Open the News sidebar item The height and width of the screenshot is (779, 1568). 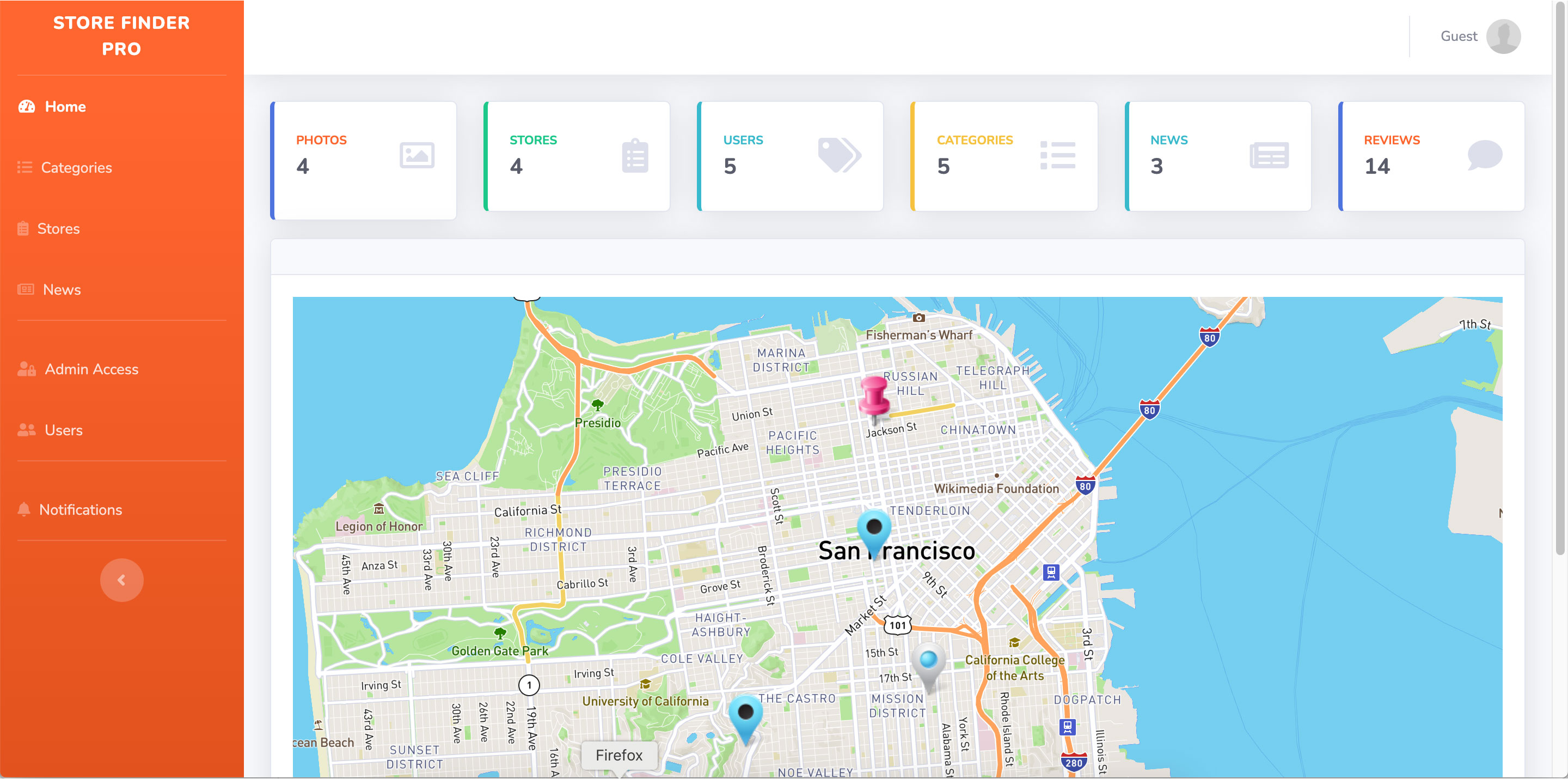[62, 289]
